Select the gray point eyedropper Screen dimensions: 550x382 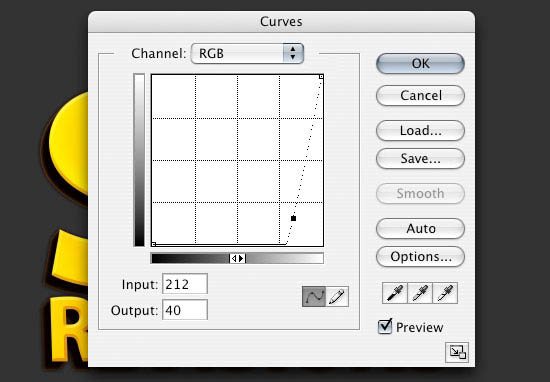pyautogui.click(x=420, y=293)
